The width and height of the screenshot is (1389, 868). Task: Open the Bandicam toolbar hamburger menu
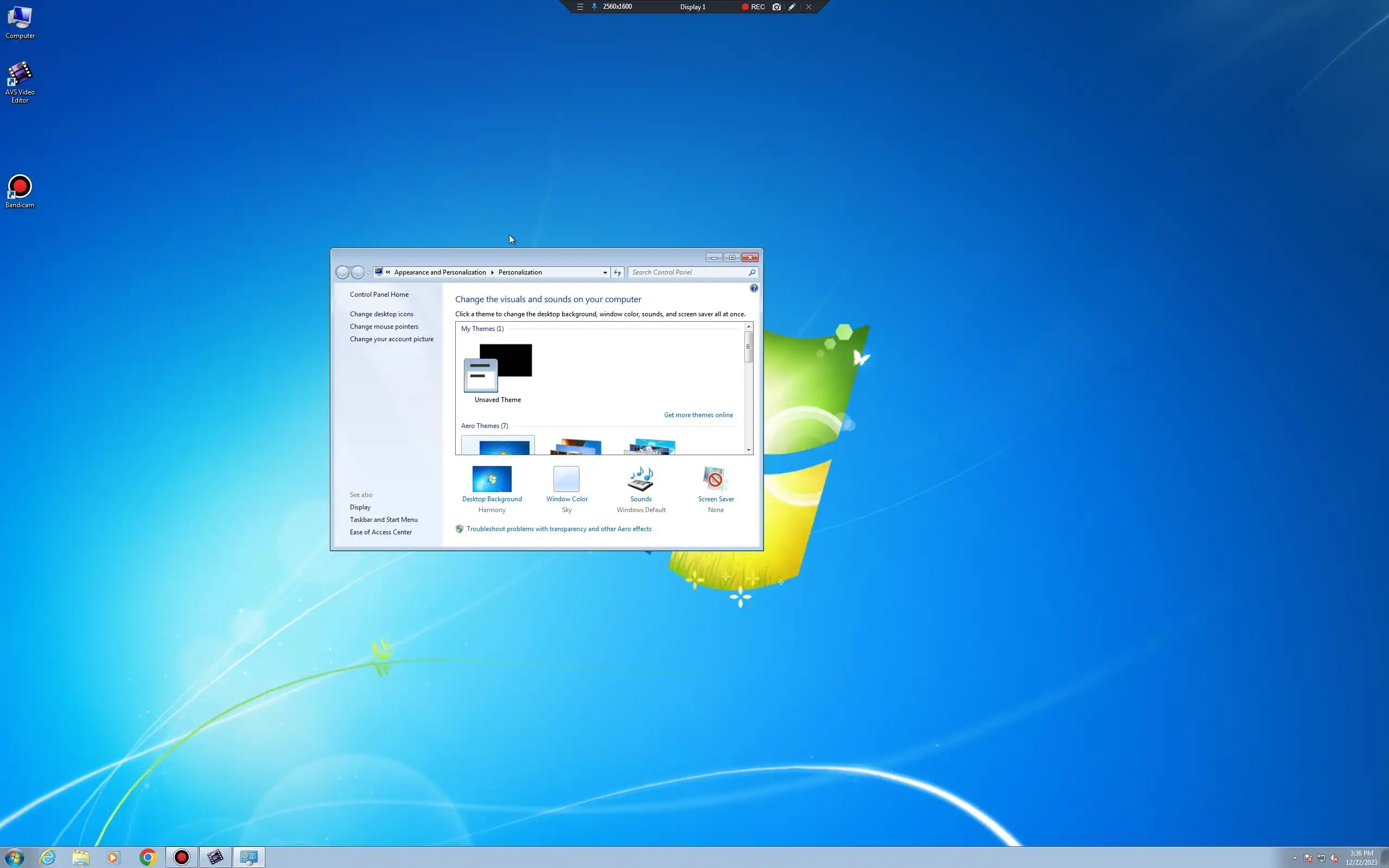tap(579, 7)
